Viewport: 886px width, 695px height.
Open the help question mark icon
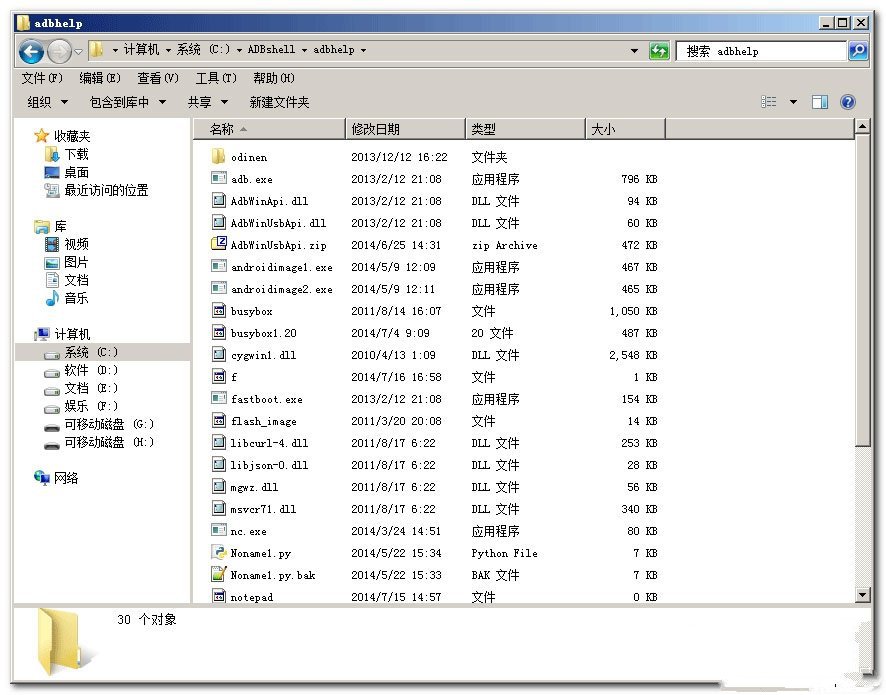point(848,102)
